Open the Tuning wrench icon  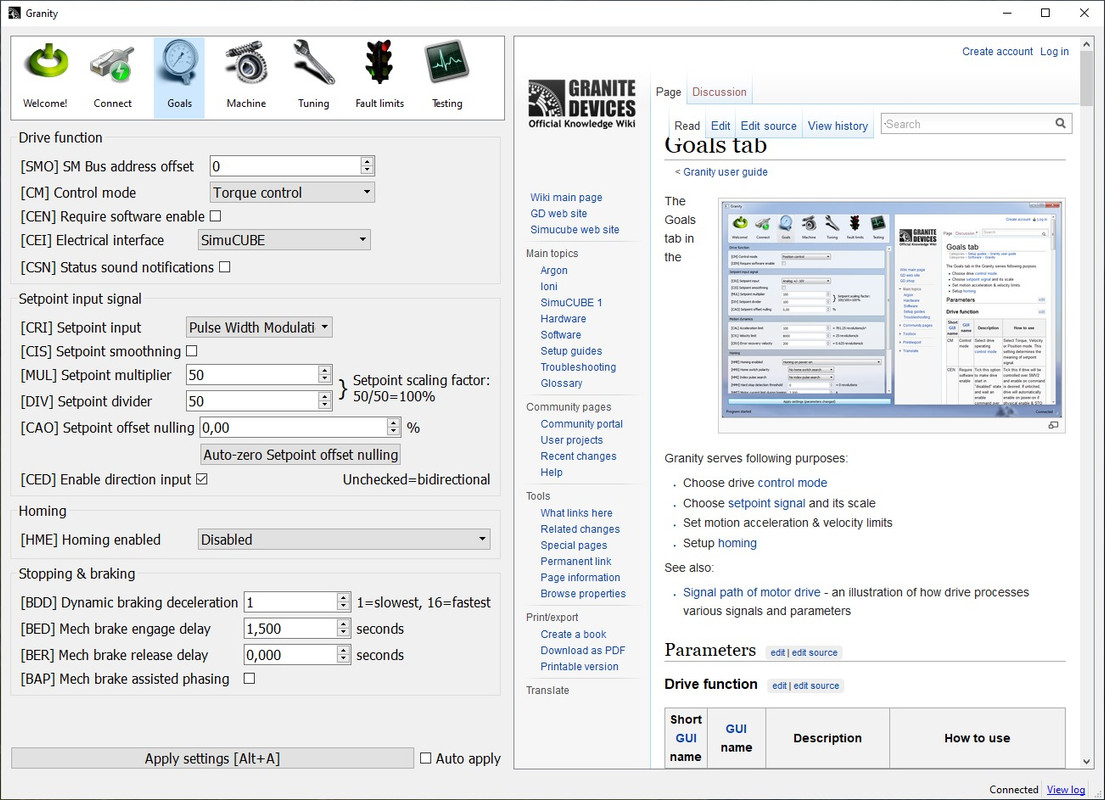coord(313,76)
